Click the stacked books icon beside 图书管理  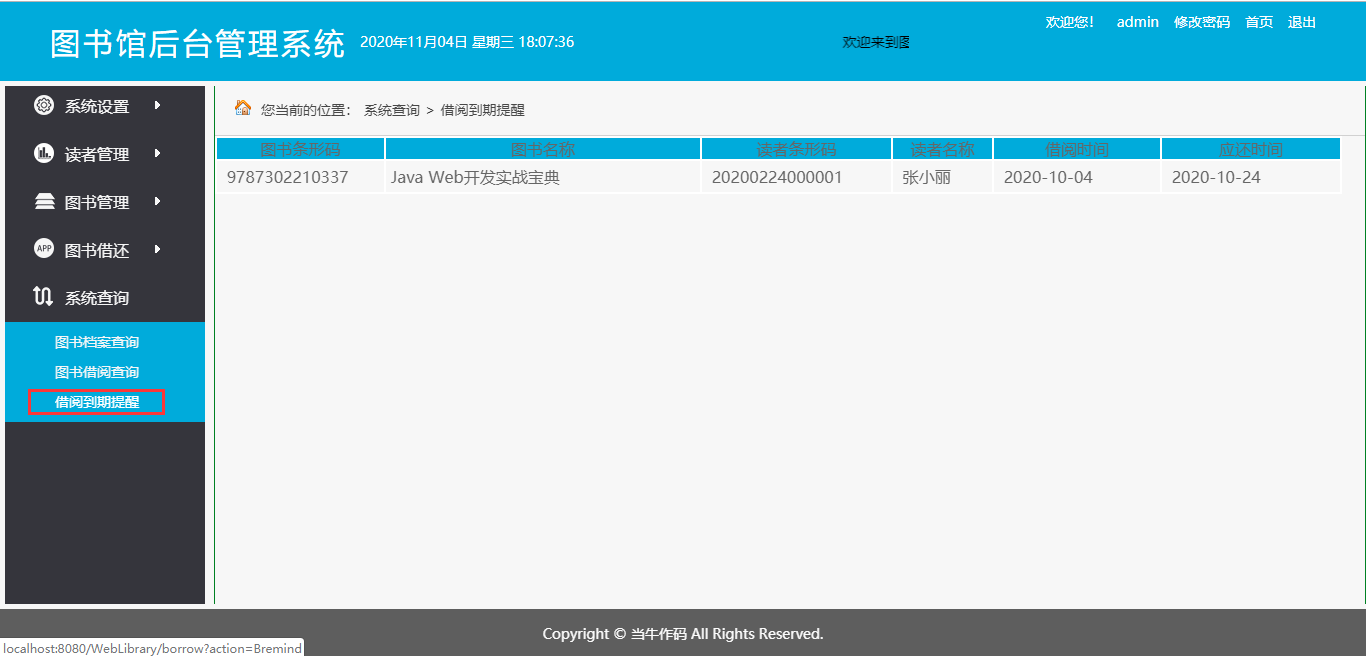44,201
